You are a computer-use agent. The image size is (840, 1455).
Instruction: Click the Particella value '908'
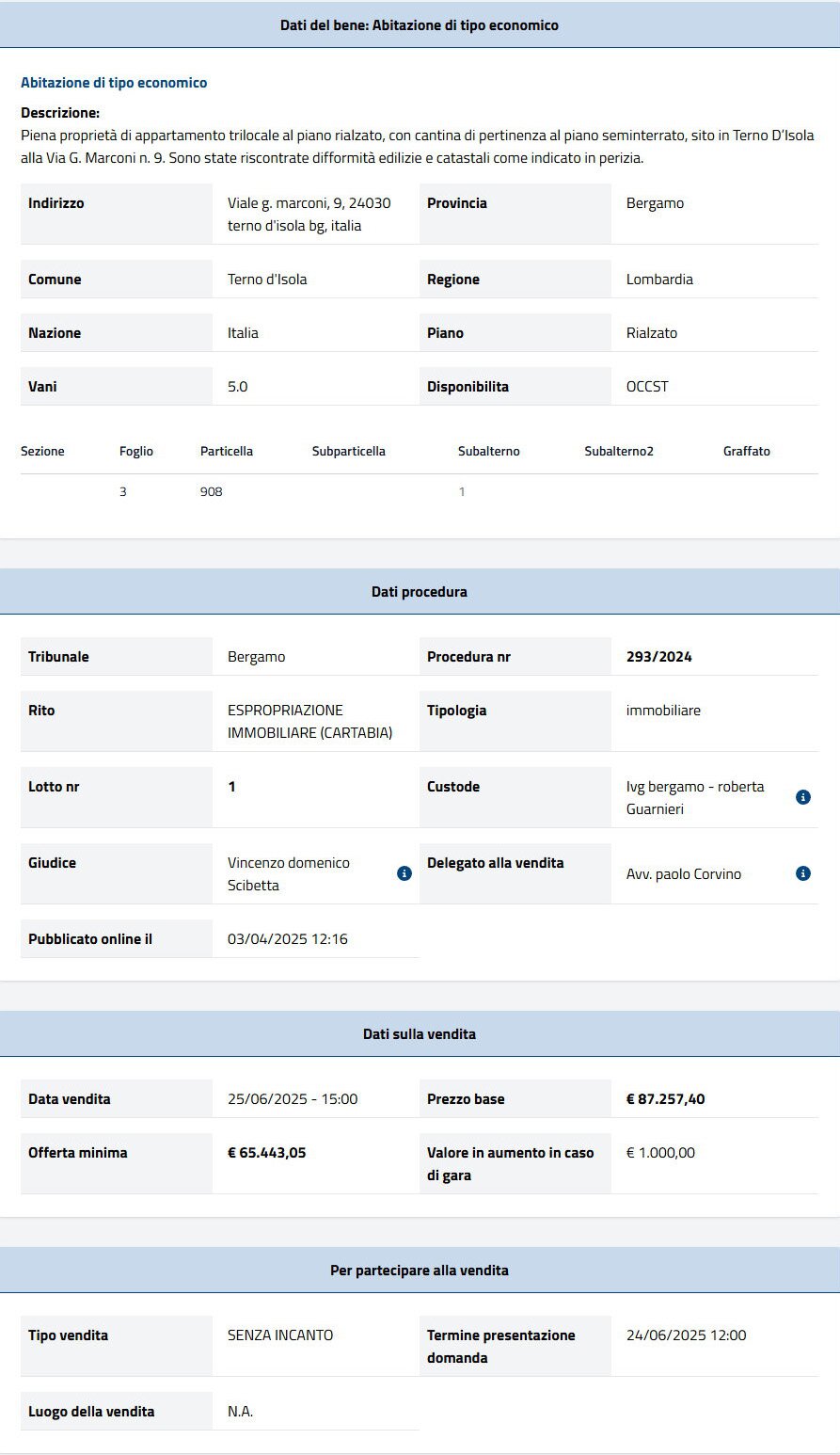pyautogui.click(x=212, y=491)
